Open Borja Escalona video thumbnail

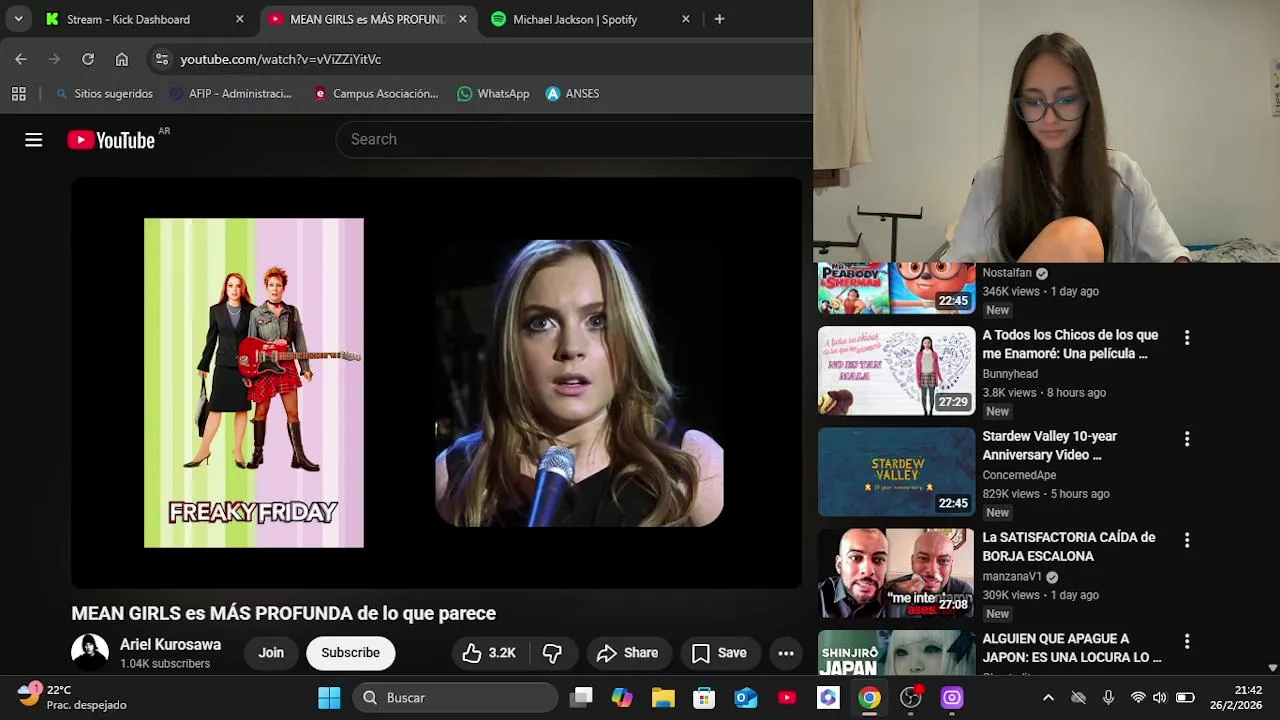(x=896, y=573)
